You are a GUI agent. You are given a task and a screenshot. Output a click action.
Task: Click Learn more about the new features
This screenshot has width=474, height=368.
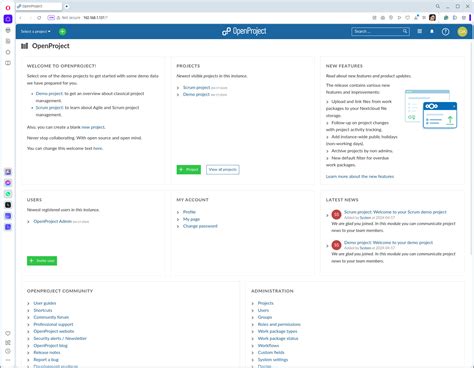pos(360,176)
